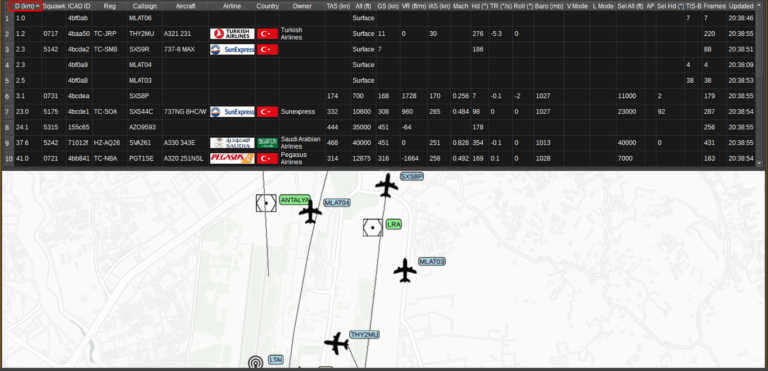Sort table by ICAO ID column header

click(79, 6)
